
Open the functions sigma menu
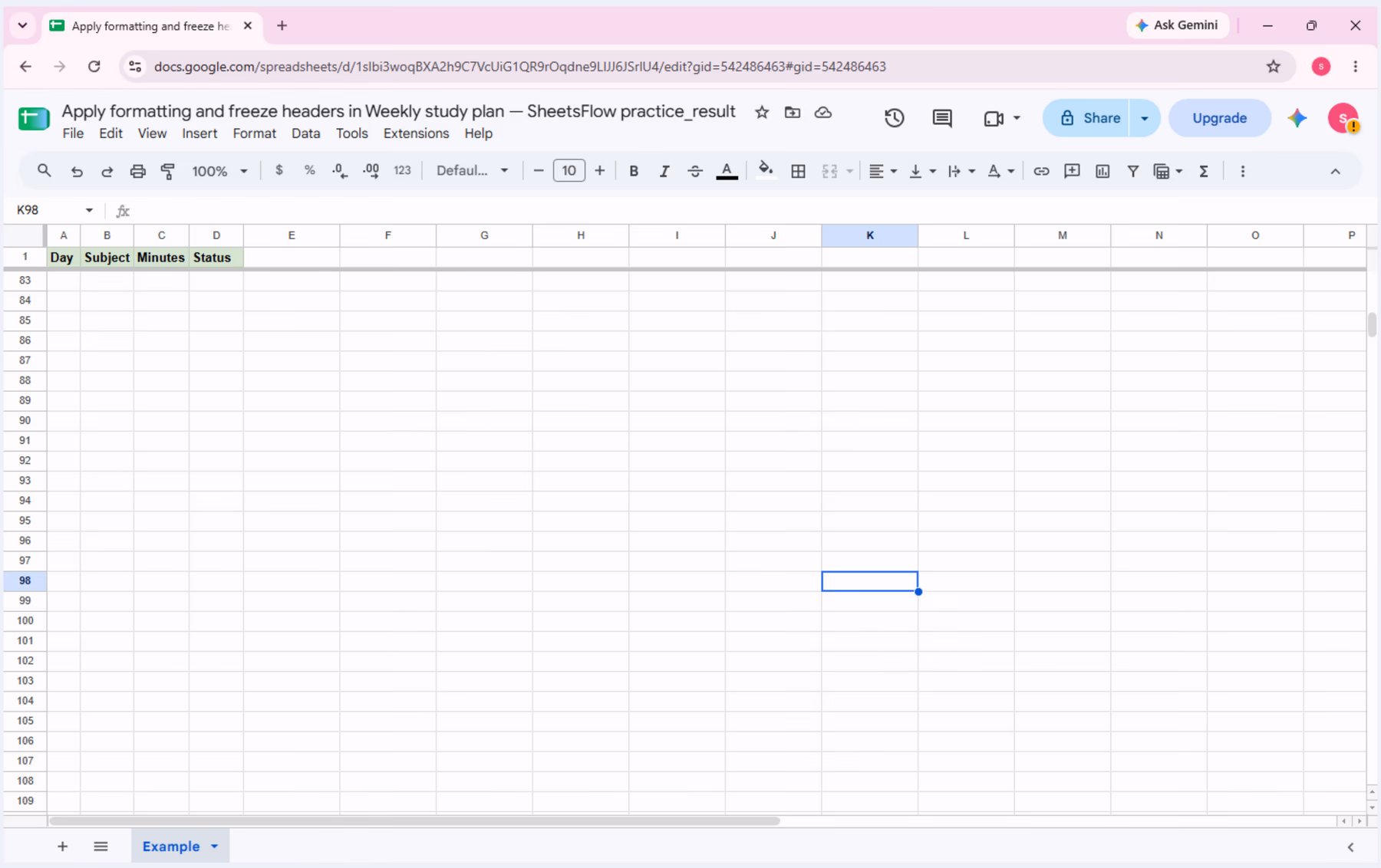pos(1204,171)
